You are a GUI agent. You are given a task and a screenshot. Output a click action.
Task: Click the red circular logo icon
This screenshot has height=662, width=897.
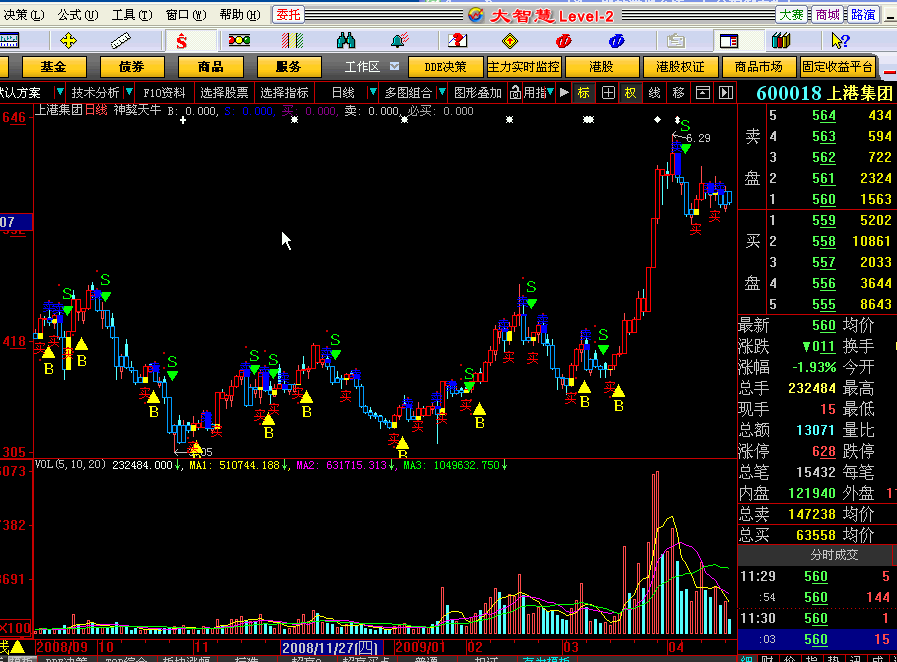click(x=563, y=41)
